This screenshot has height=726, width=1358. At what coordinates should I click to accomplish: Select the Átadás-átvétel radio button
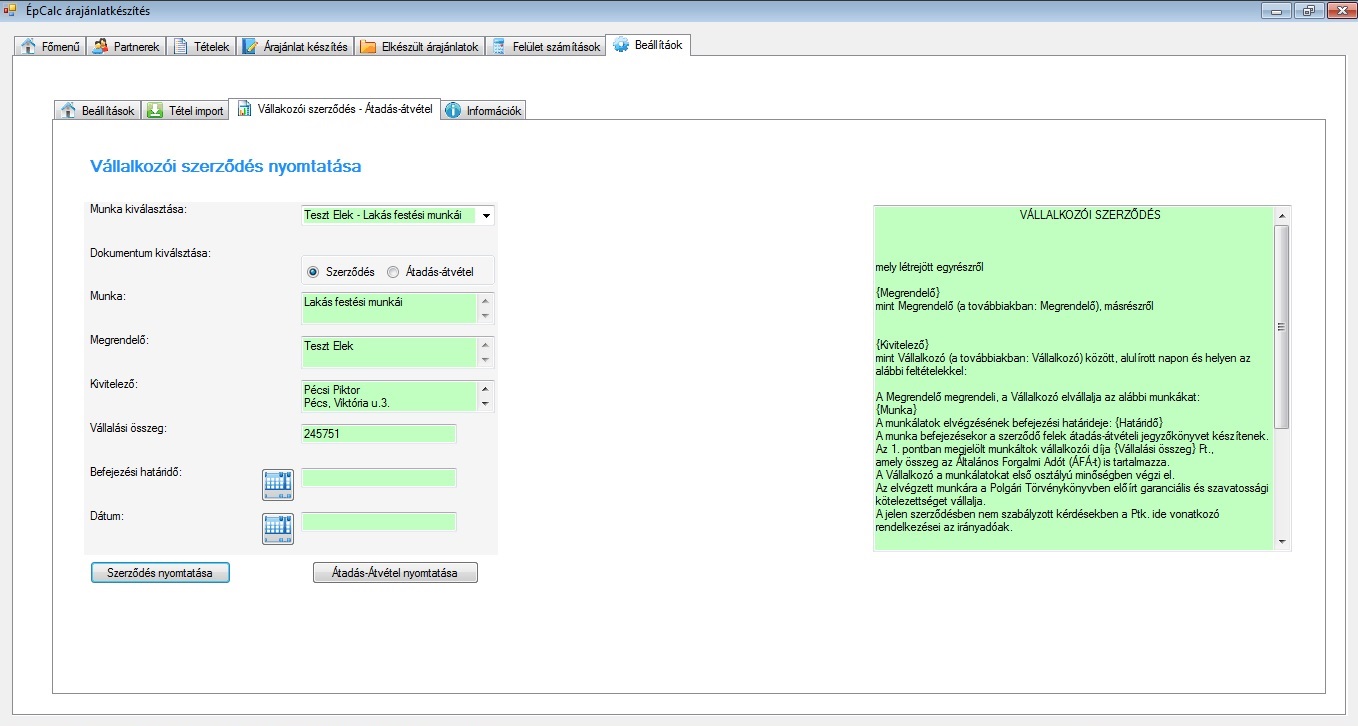(393, 272)
